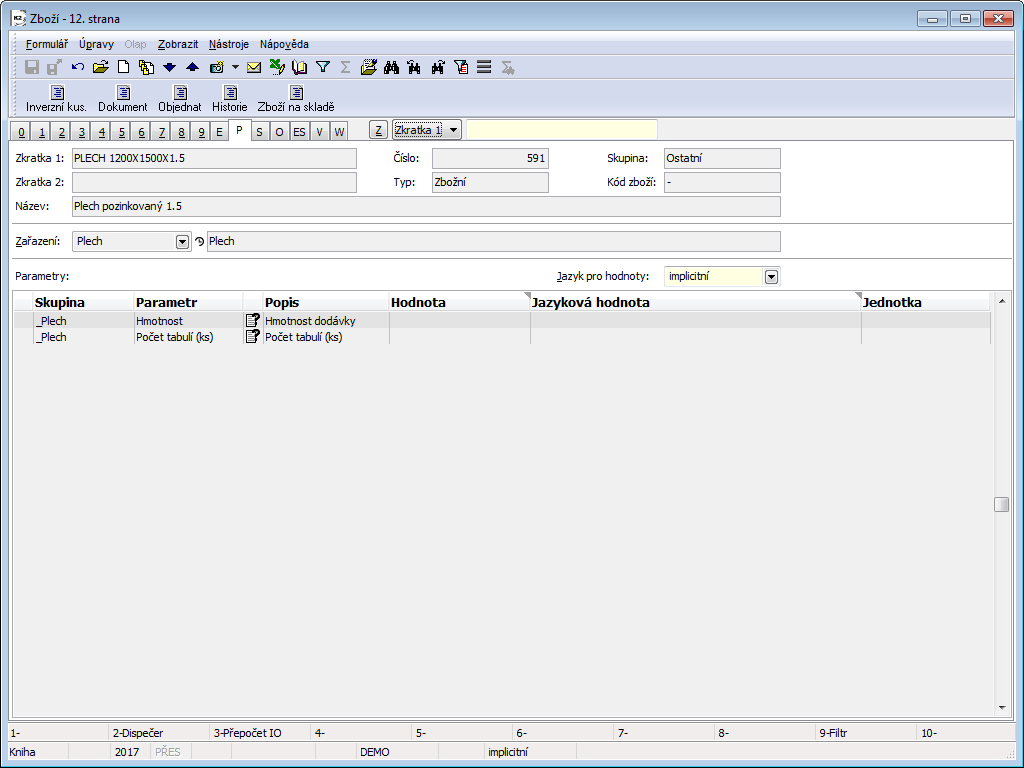Click the Inverzní kus. button

point(56,99)
